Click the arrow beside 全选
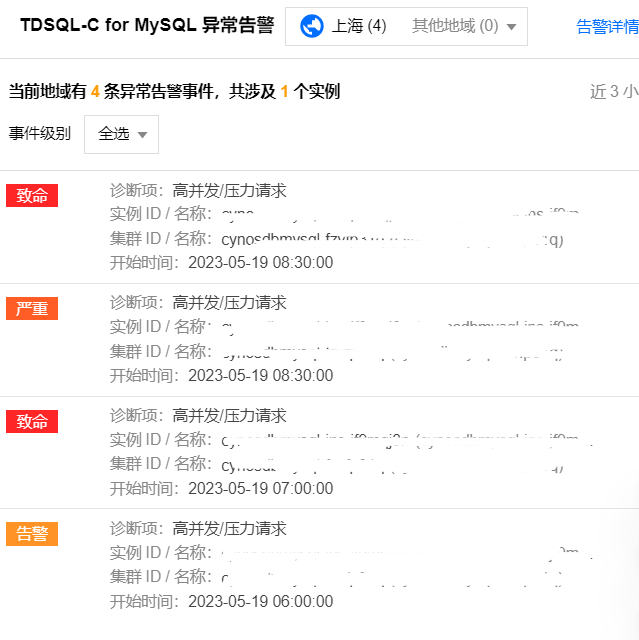 (142, 135)
